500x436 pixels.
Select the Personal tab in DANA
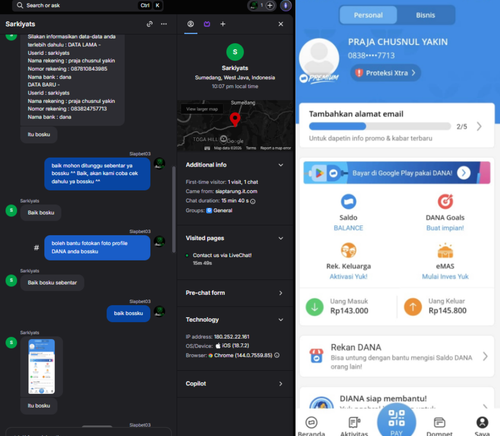click(x=368, y=15)
